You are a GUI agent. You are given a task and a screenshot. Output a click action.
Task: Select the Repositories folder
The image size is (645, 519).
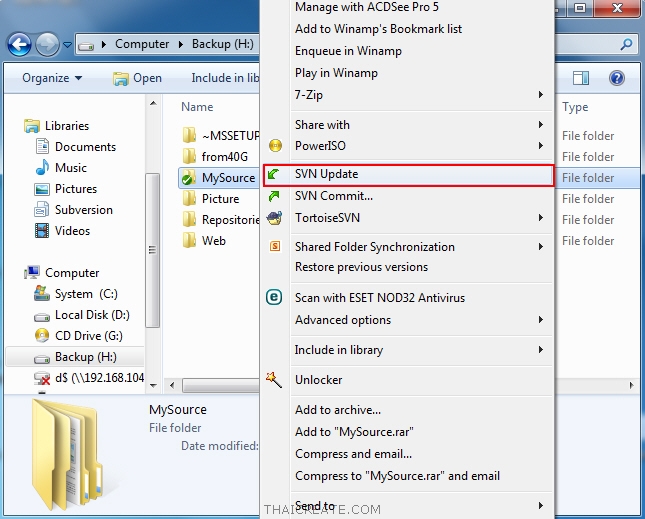(x=220, y=220)
